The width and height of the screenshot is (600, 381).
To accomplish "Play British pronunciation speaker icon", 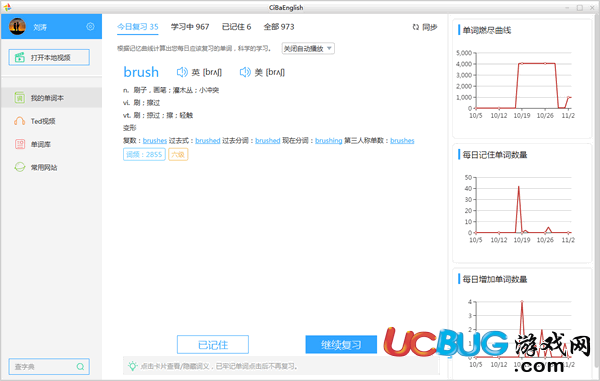I will 182,72.
